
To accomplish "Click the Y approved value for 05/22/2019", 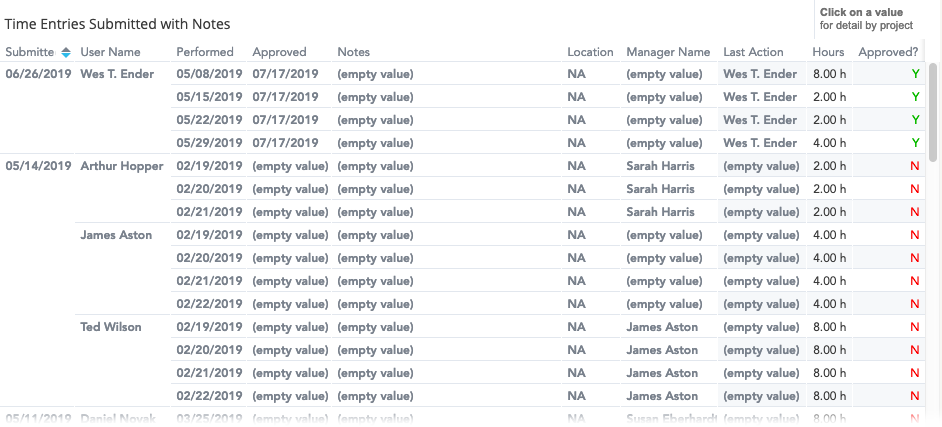I will (915, 120).
